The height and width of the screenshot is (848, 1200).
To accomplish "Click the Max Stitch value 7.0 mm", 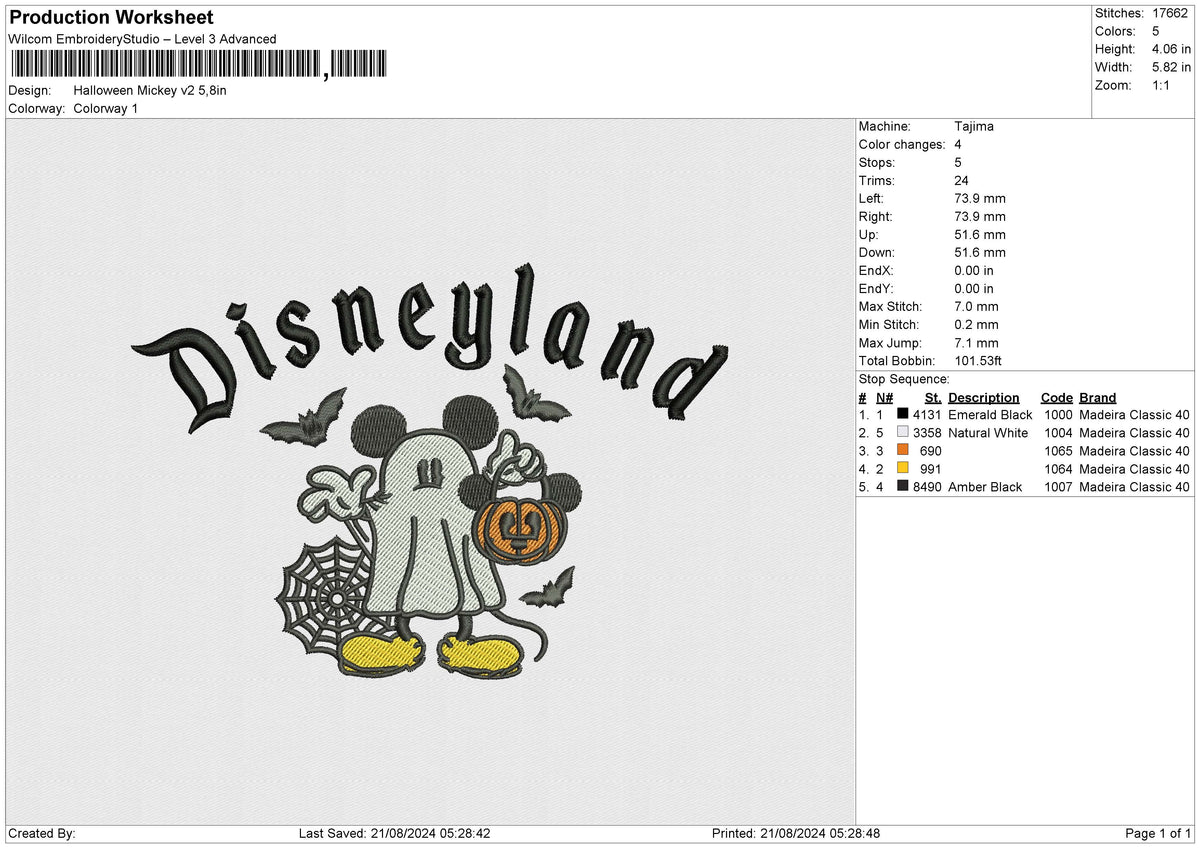I will coord(976,307).
